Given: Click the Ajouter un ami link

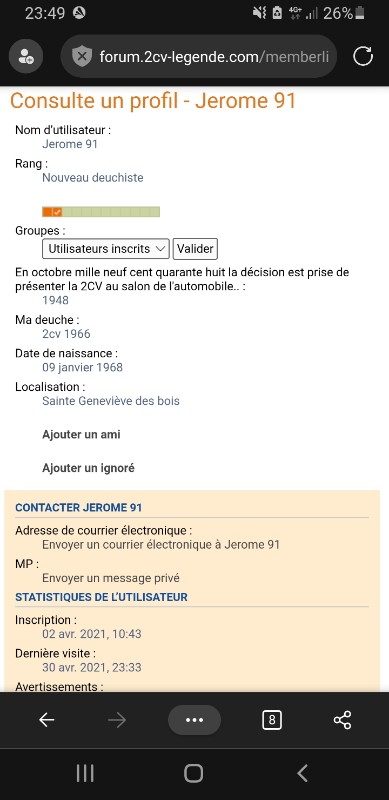Looking at the screenshot, I should coord(81,435).
